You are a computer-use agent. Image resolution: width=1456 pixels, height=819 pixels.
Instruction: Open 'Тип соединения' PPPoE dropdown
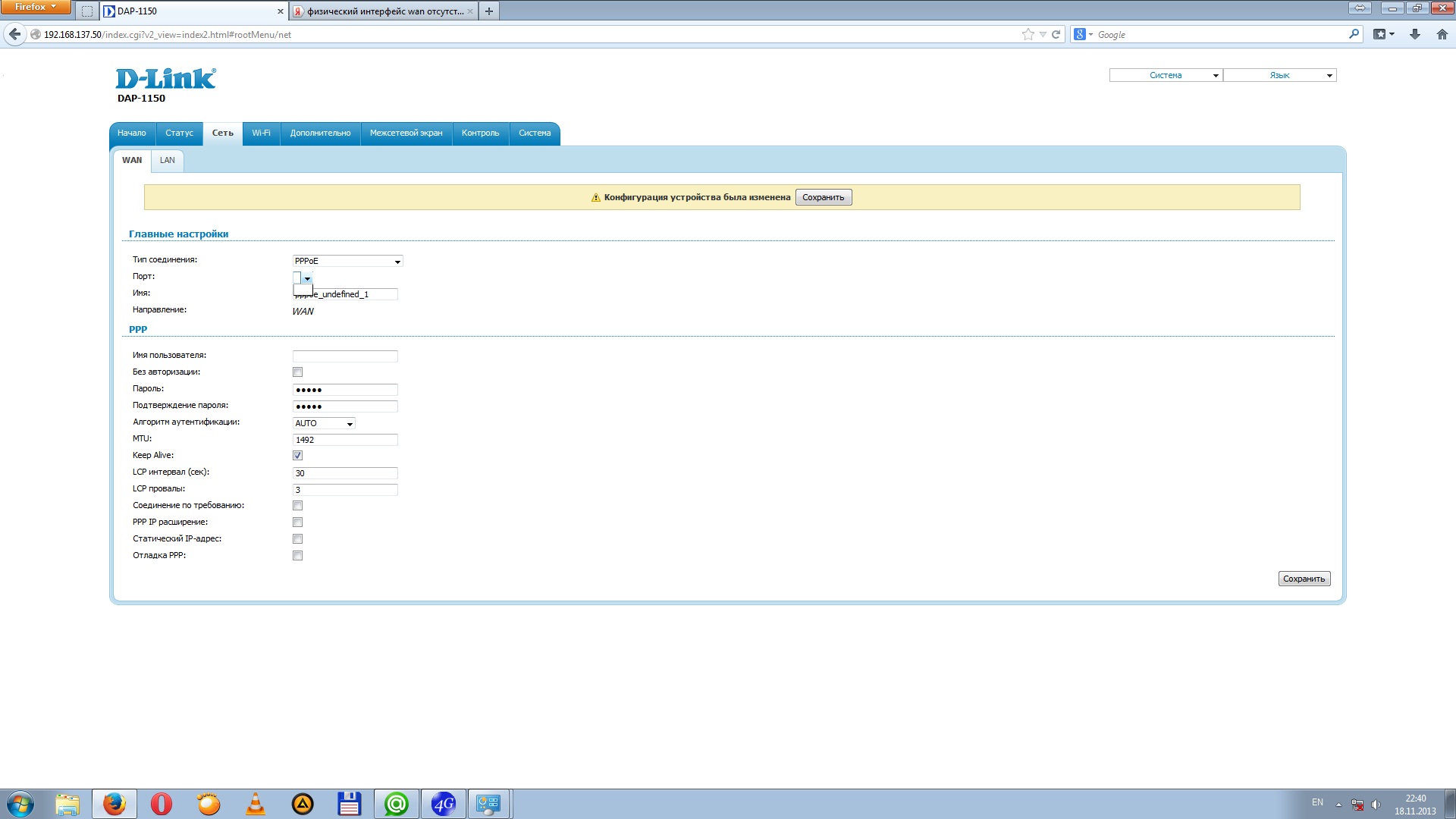347,261
